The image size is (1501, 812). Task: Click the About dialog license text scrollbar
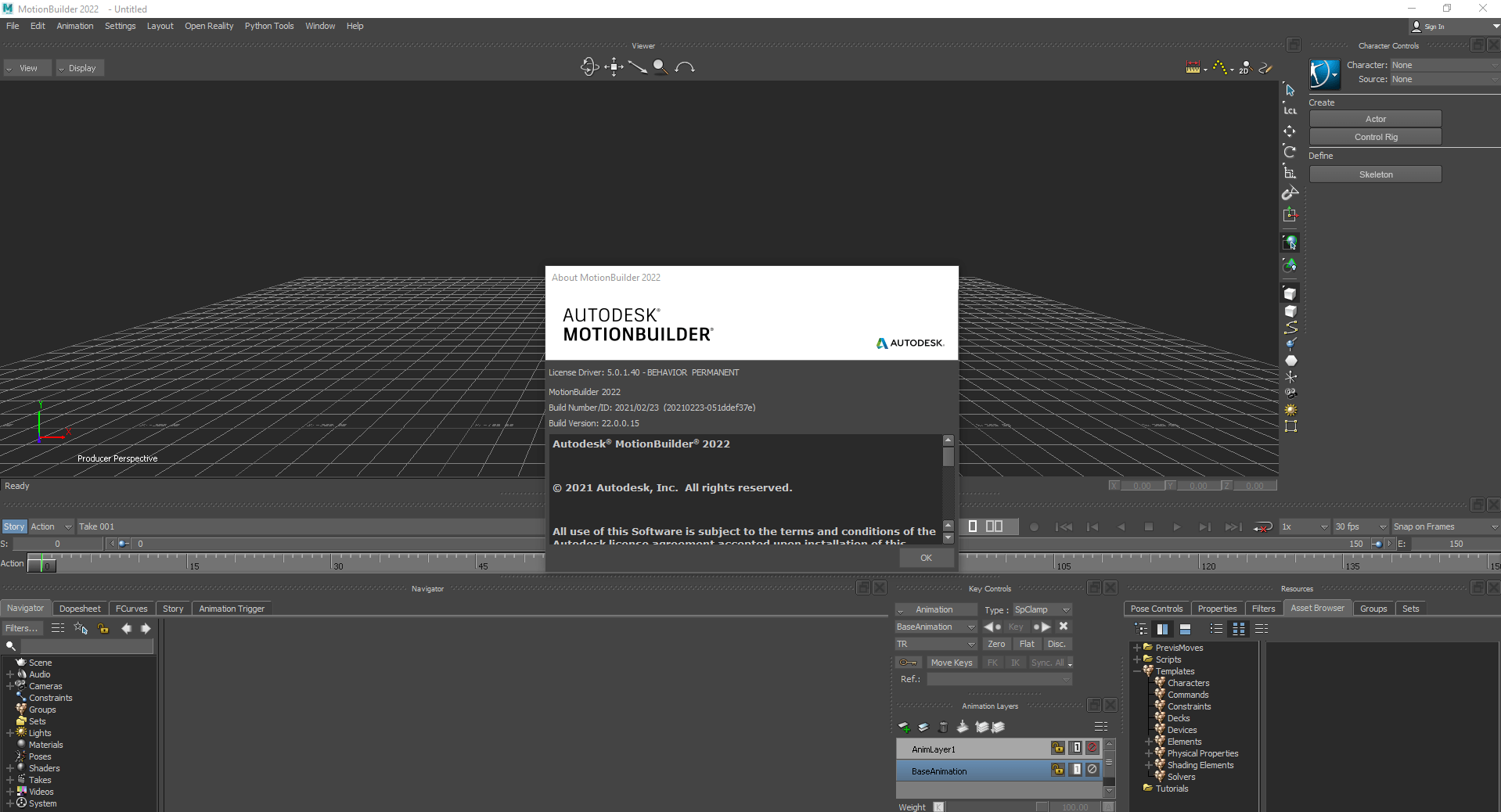pos(948,456)
